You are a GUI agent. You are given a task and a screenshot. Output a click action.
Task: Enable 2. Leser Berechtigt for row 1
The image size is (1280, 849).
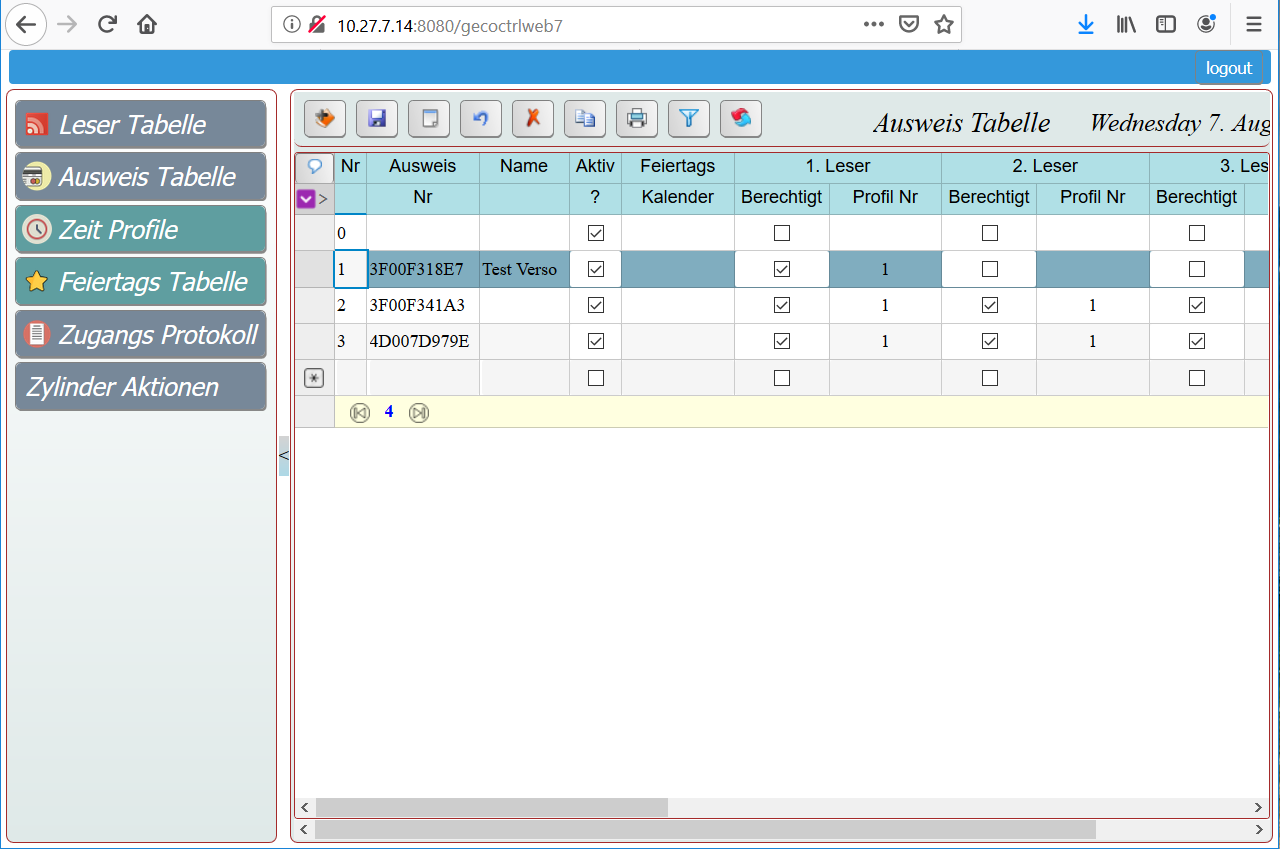coord(990,269)
